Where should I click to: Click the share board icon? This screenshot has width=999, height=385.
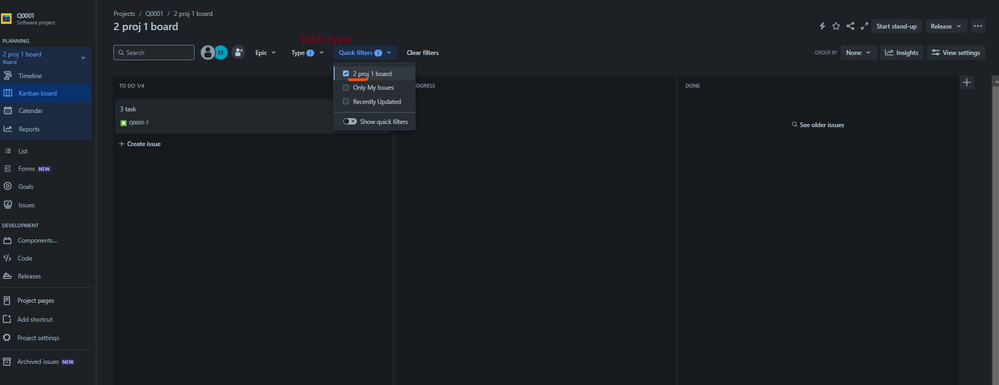tap(850, 26)
